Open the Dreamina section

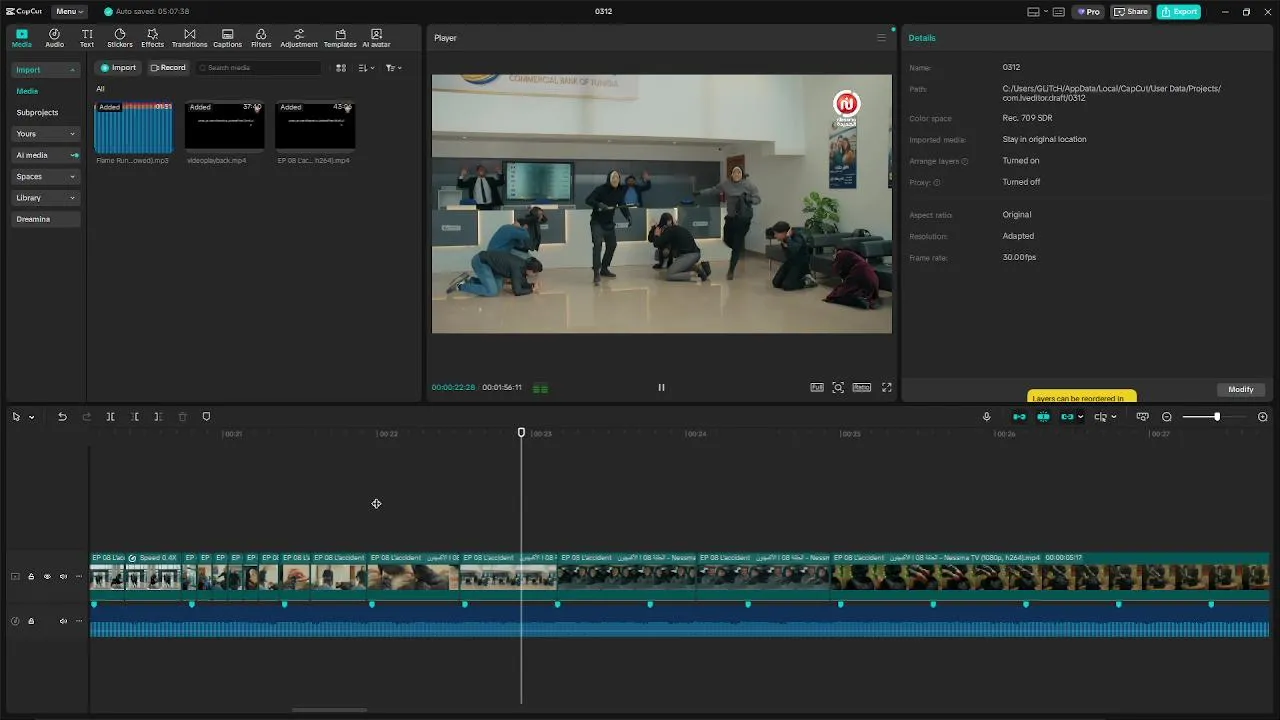[45, 219]
